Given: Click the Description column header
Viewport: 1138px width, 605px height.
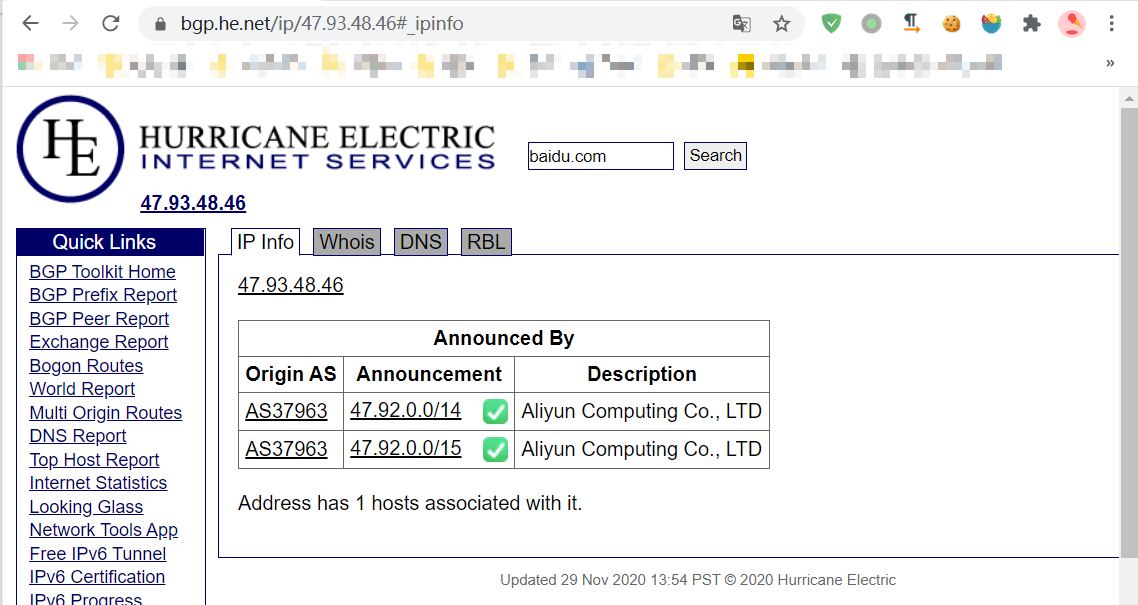Looking at the screenshot, I should 642,374.
